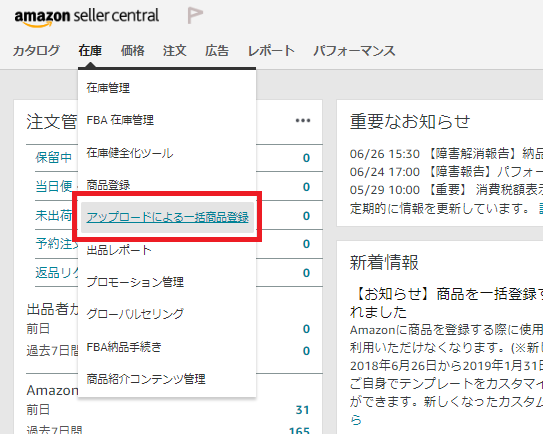Click the 0 count in 未出荷 row
Viewport: 543px width, 434px height.
pyautogui.click(x=306, y=216)
